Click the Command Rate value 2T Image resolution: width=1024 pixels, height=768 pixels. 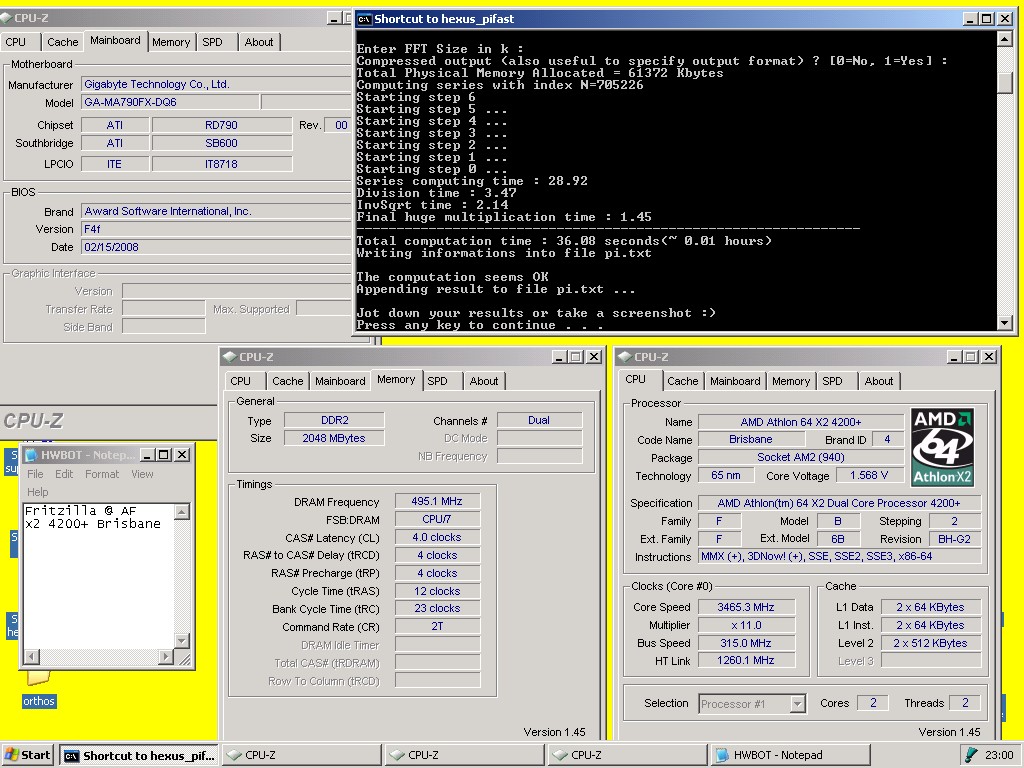[x=438, y=626]
